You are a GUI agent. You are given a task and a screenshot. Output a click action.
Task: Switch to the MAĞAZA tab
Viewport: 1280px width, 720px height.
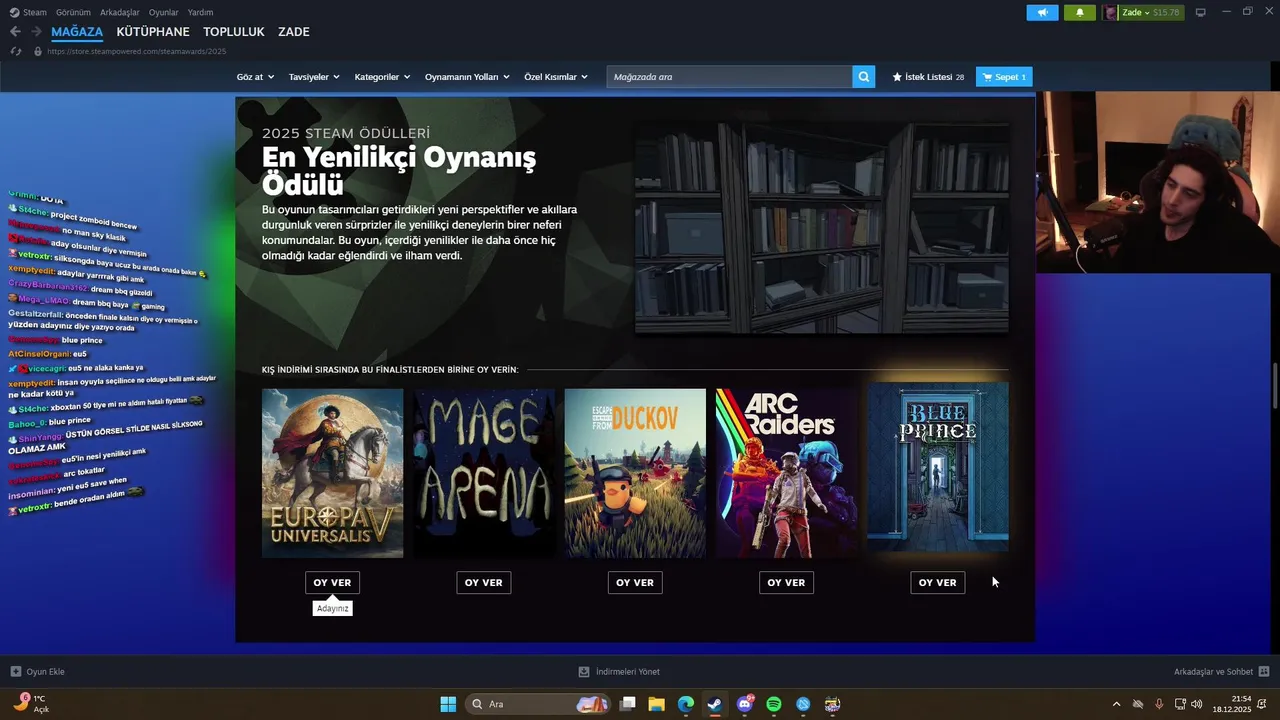(77, 32)
